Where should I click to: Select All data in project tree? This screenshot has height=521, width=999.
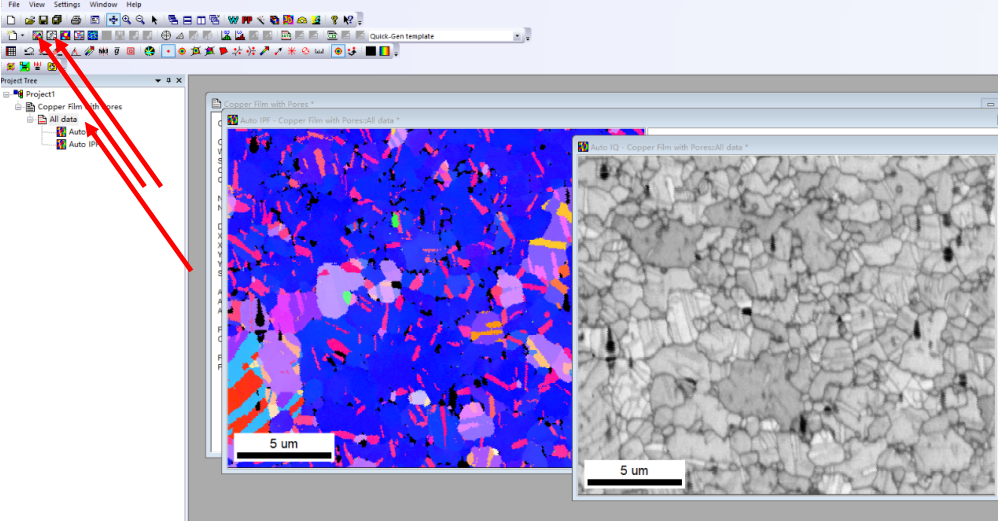63,119
